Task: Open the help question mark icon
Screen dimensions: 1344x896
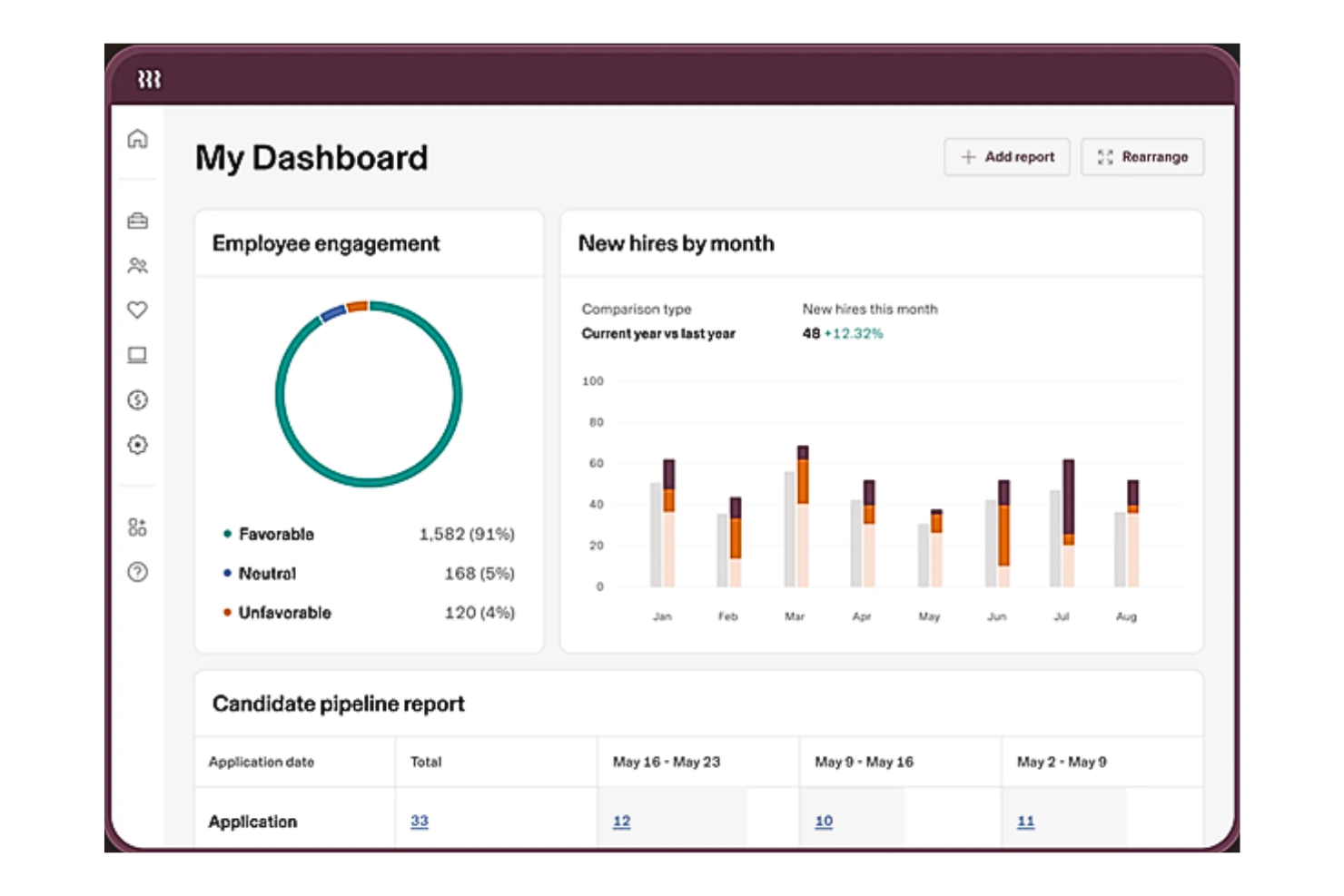Action: (x=137, y=572)
